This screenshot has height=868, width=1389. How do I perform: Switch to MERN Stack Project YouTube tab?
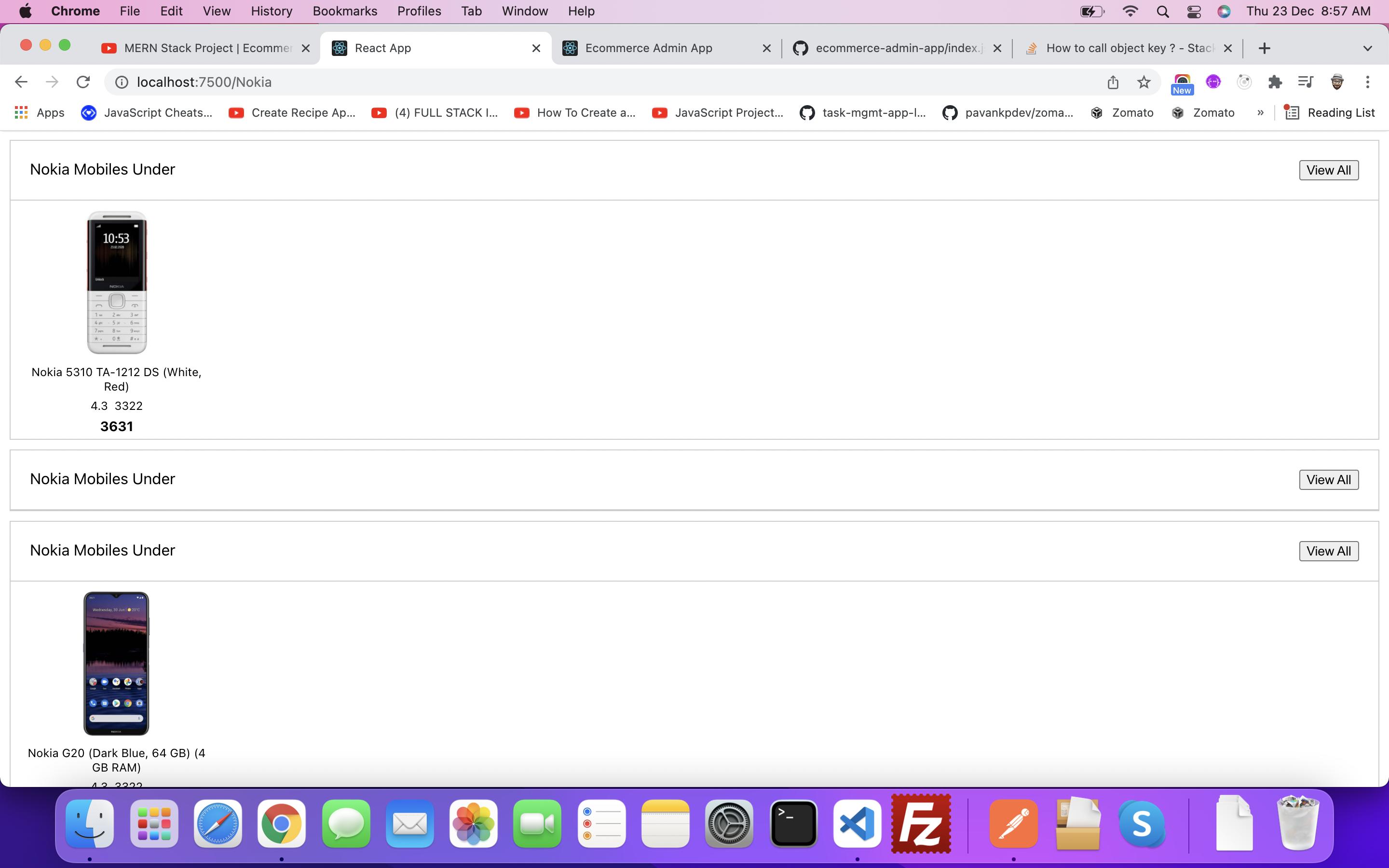pos(208,48)
